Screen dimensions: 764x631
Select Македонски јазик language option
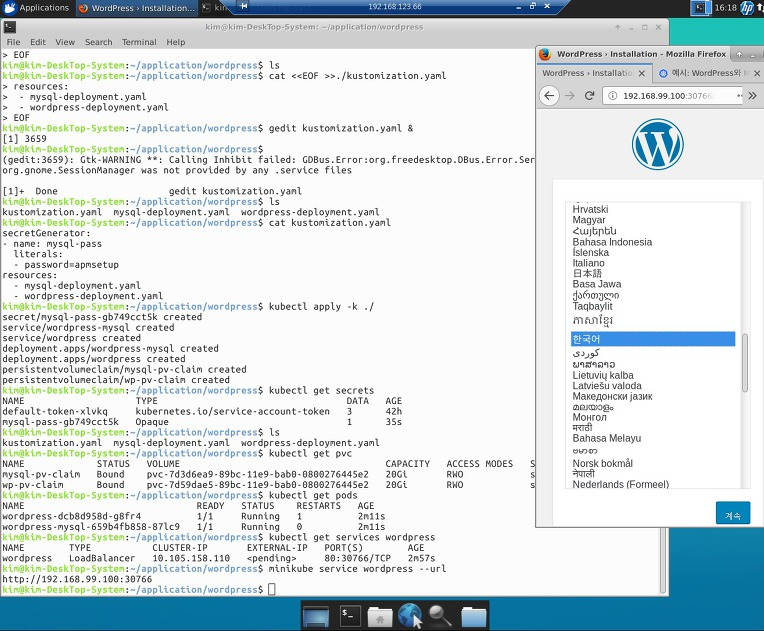pyautogui.click(x=612, y=396)
